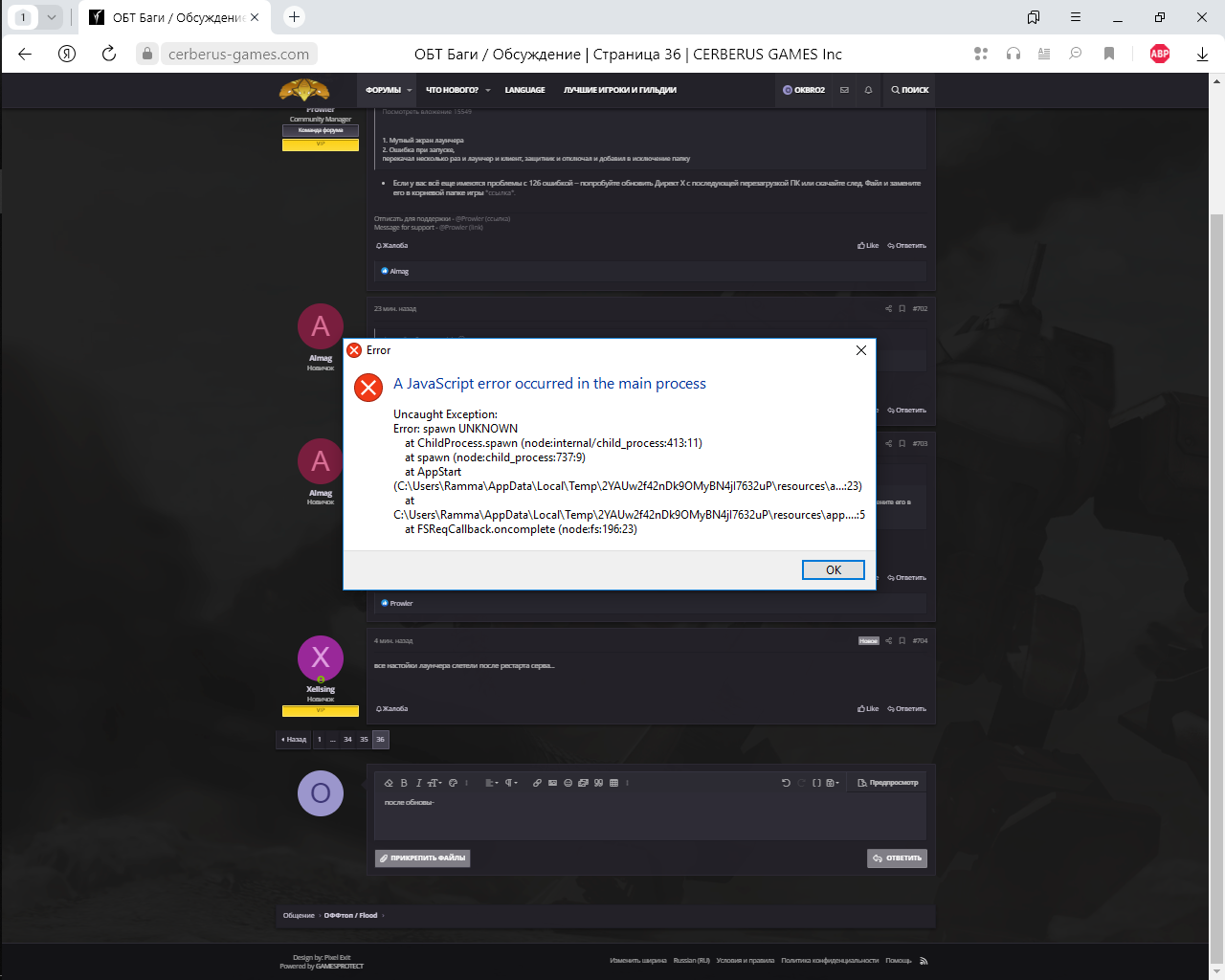Insert a smiley using the emoji icon
The width and height of the screenshot is (1225, 980).
coord(568,783)
